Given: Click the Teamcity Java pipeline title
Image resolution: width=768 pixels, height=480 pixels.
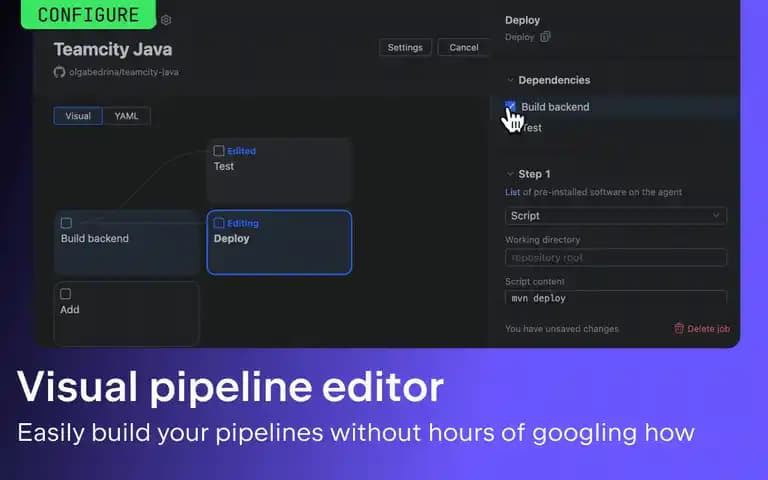Looking at the screenshot, I should click(113, 49).
